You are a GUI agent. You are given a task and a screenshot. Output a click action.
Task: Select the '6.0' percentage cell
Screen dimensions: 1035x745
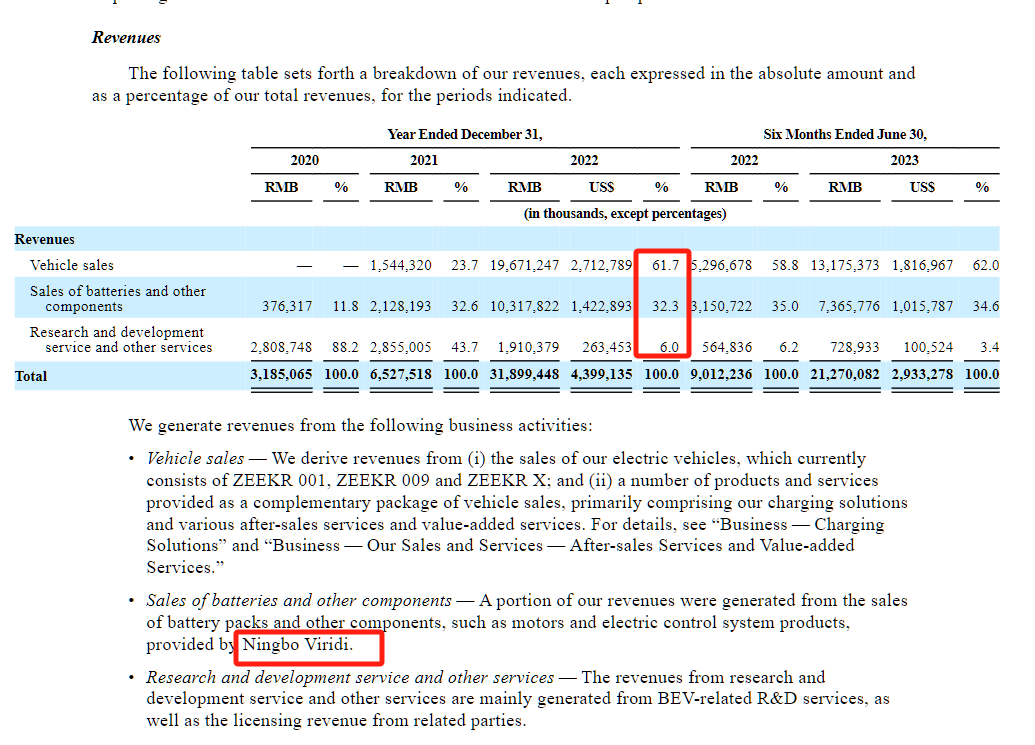click(x=669, y=348)
